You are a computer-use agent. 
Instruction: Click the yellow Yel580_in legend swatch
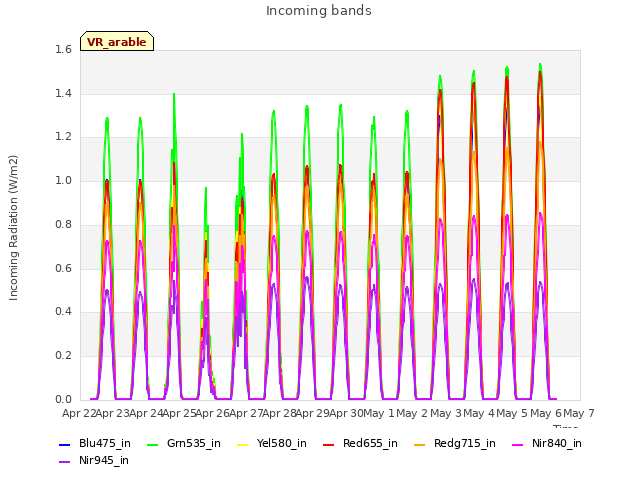[x=242, y=444]
